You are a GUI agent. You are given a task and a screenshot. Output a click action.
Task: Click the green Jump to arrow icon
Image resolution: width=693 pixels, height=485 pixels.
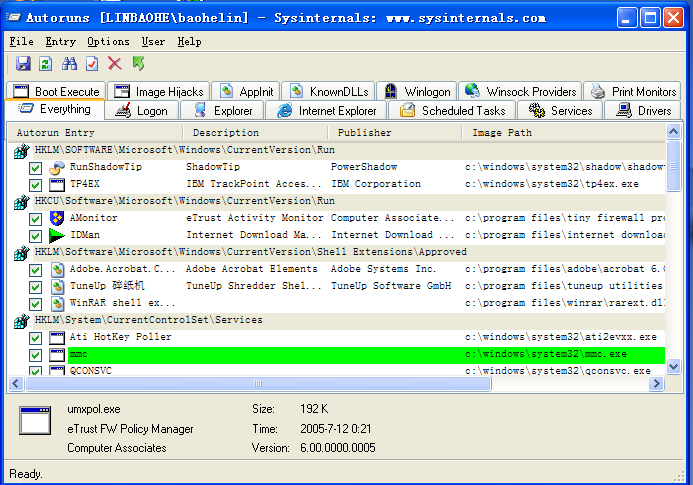coord(138,64)
